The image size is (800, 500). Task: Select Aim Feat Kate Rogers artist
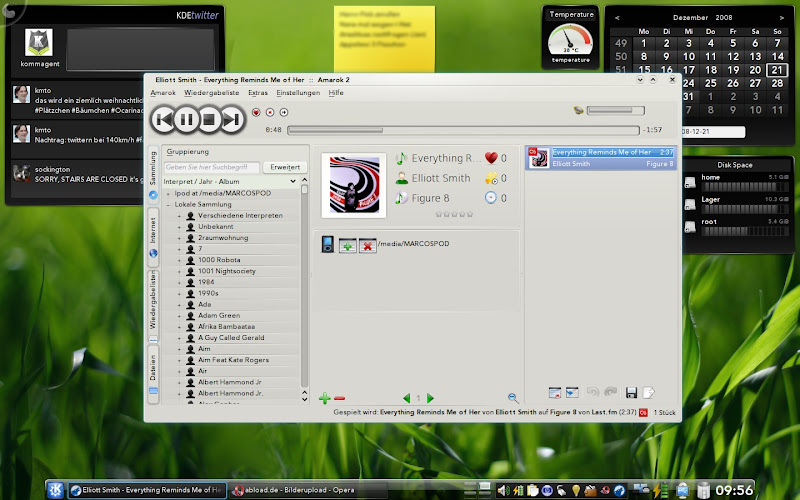(x=233, y=360)
